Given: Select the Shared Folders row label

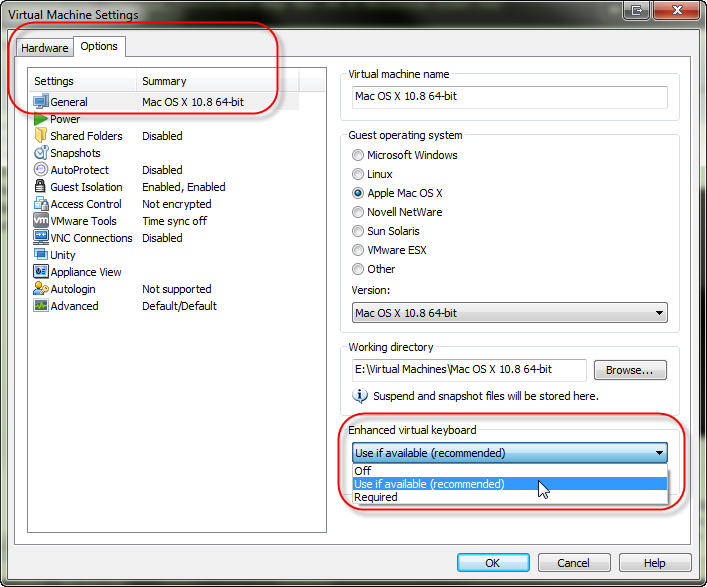Looking at the screenshot, I should pos(87,136).
